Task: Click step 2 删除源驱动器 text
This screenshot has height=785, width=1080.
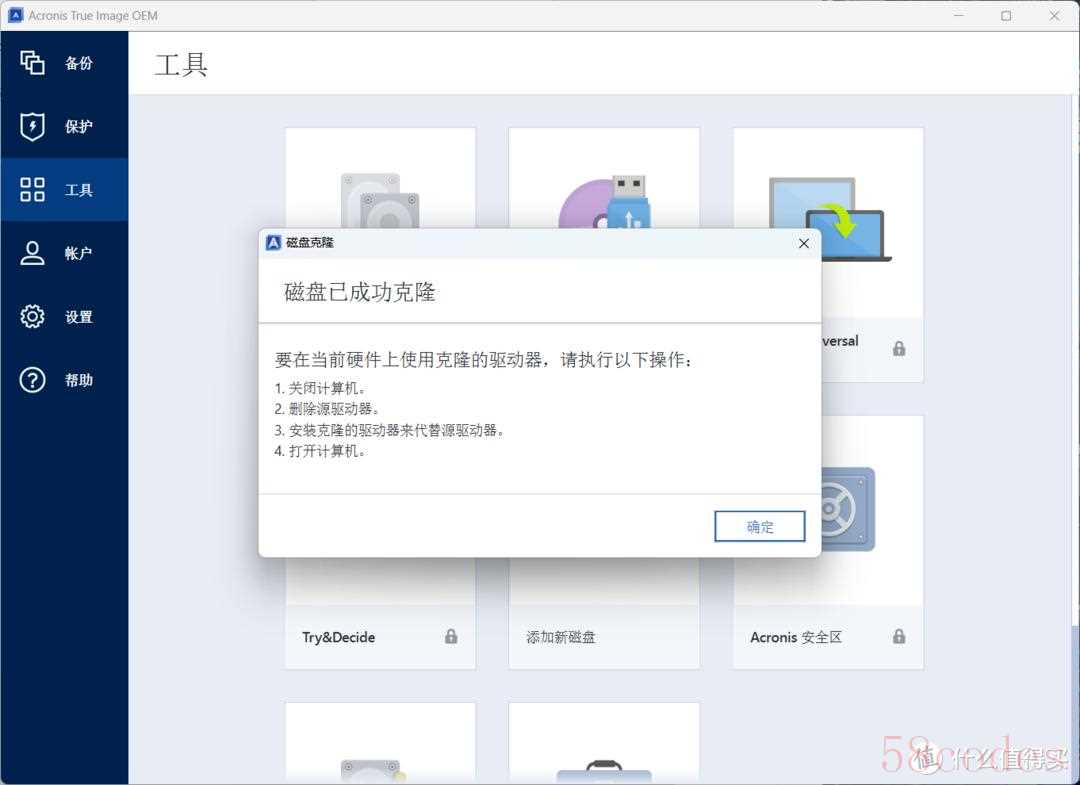Action: (327, 409)
